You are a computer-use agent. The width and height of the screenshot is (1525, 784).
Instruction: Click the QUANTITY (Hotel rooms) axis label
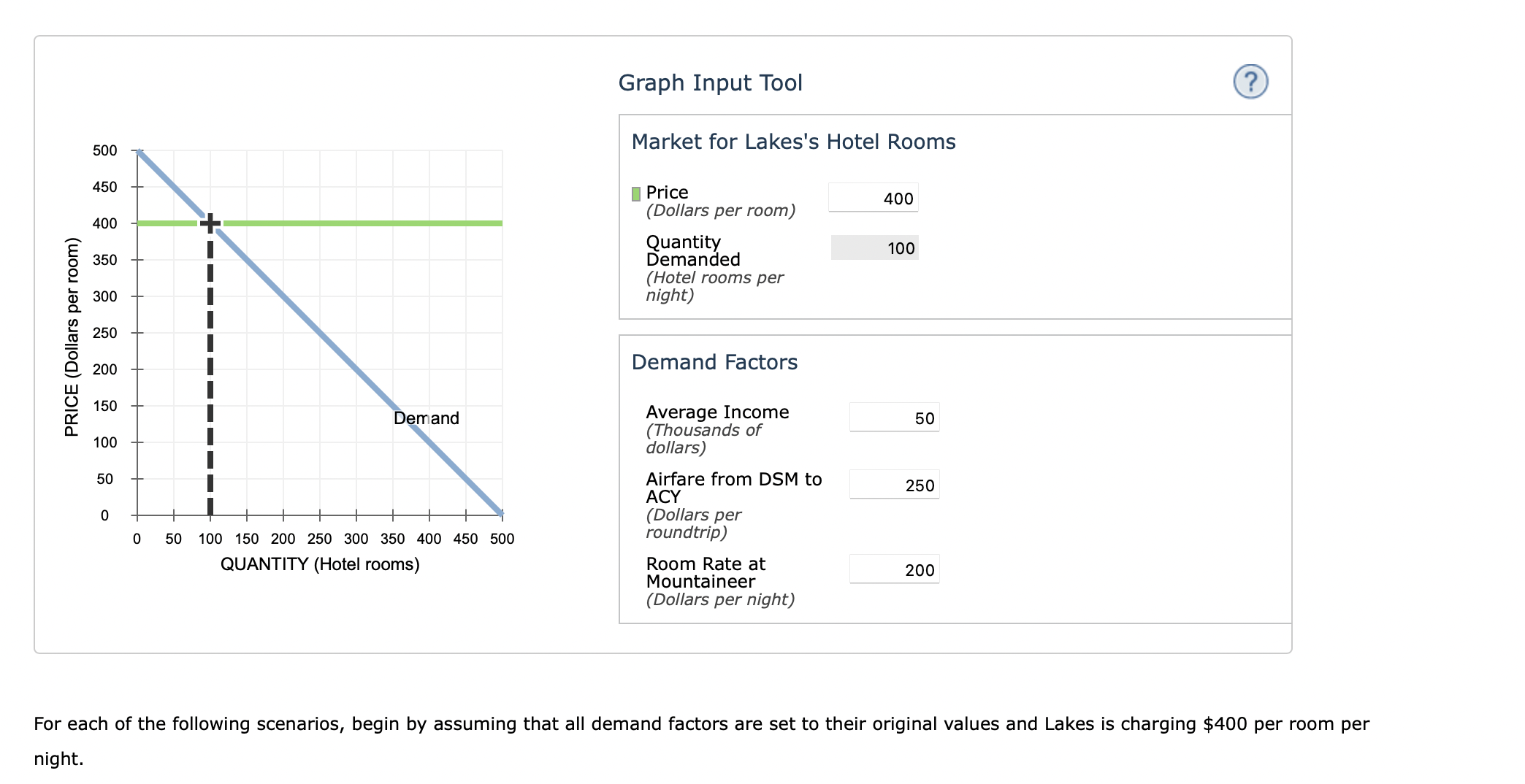click(x=320, y=563)
